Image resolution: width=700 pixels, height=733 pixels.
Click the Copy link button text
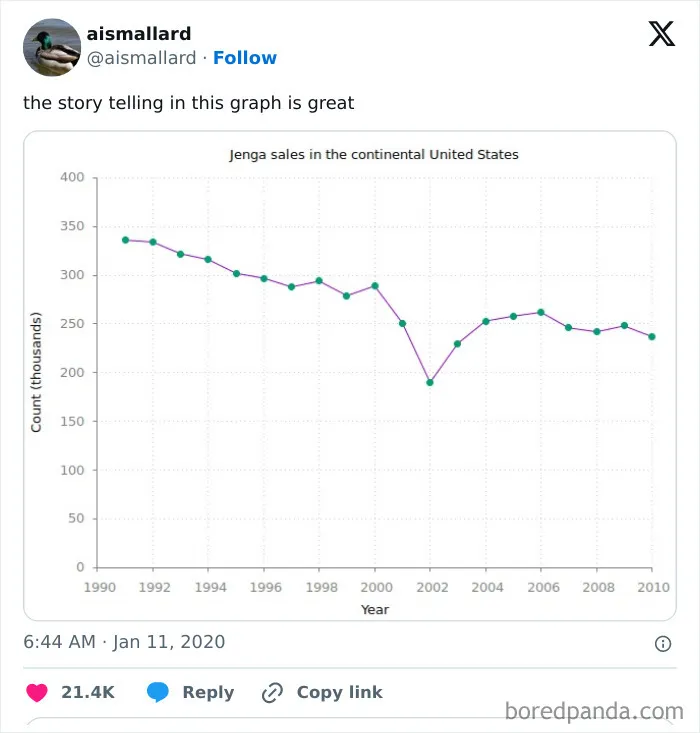(x=339, y=692)
